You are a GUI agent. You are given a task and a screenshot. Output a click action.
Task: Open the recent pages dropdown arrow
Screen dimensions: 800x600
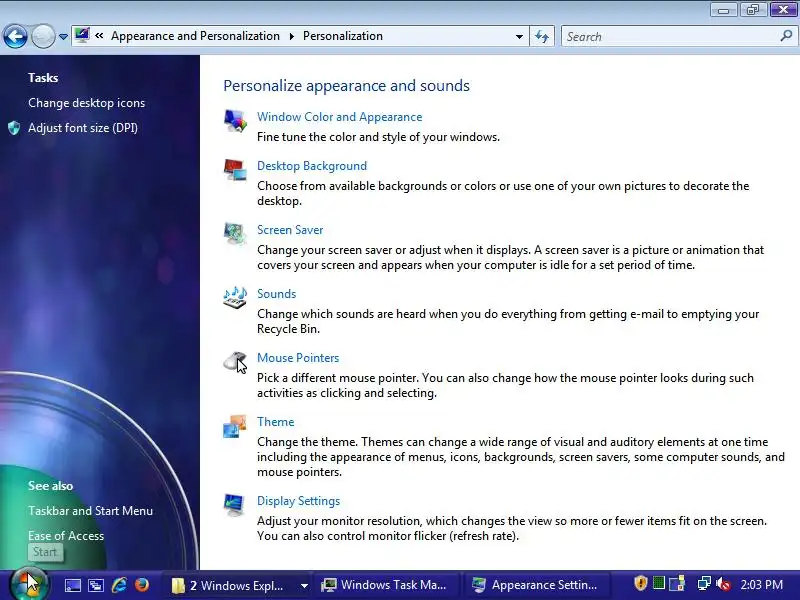pyautogui.click(x=63, y=37)
